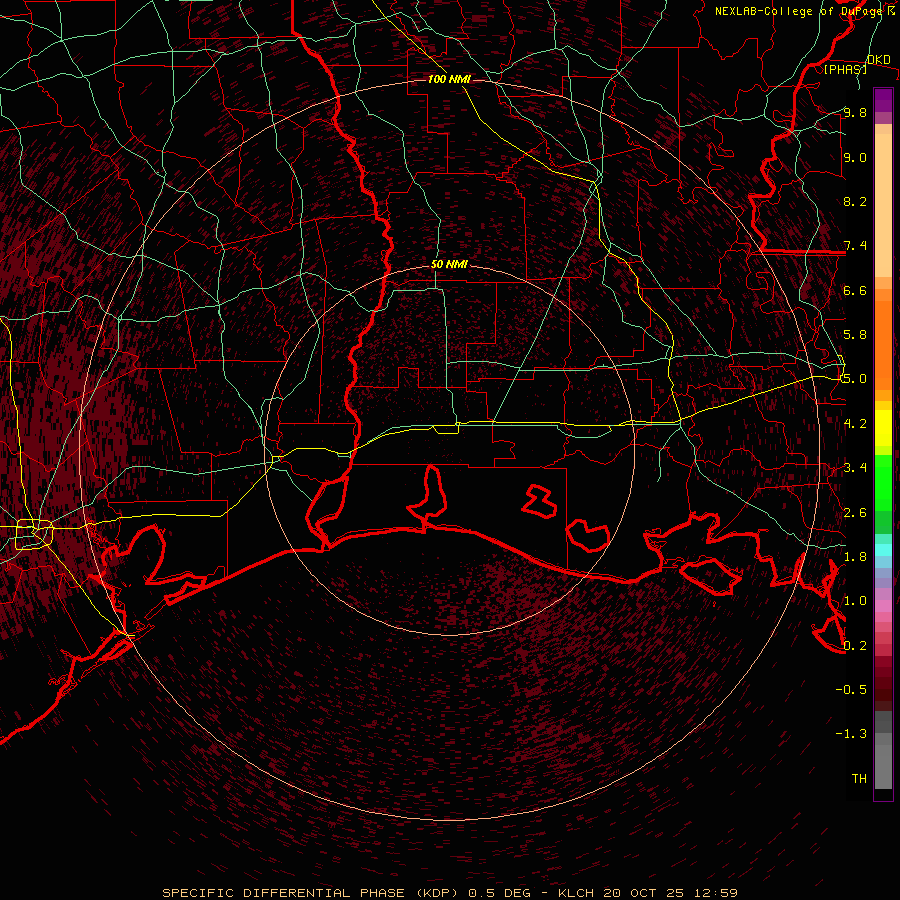Select the 9.0 scale value

(855, 157)
